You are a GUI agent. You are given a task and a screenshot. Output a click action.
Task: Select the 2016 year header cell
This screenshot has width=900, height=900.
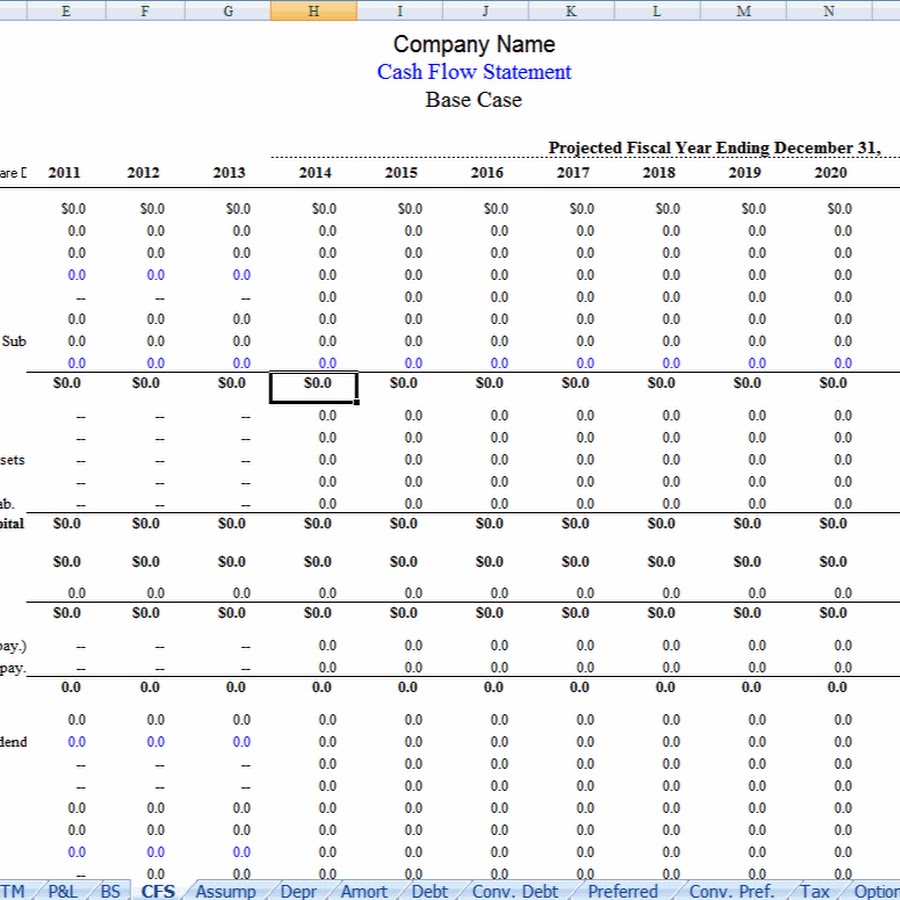tap(487, 172)
